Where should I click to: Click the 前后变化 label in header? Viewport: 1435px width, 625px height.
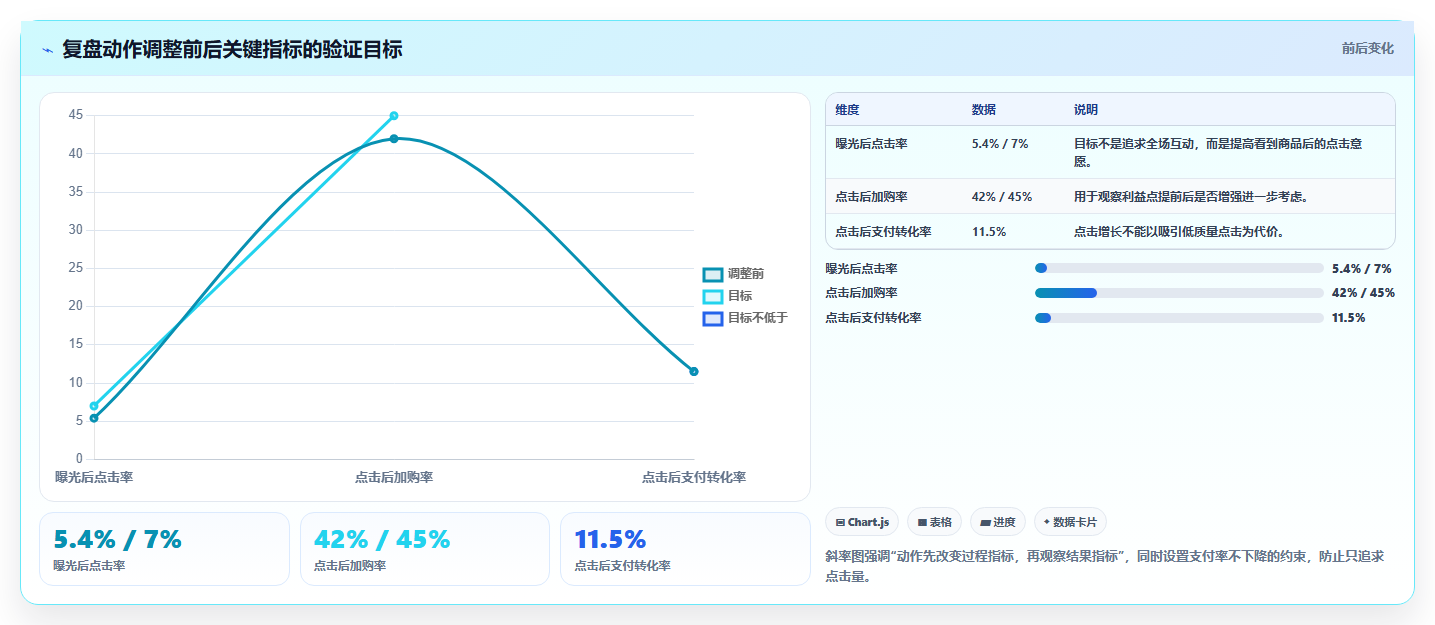click(1367, 49)
